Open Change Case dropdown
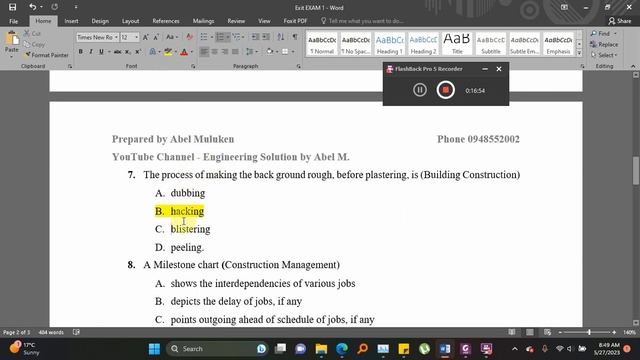Viewport: 640px width, 360px height. 172,37
